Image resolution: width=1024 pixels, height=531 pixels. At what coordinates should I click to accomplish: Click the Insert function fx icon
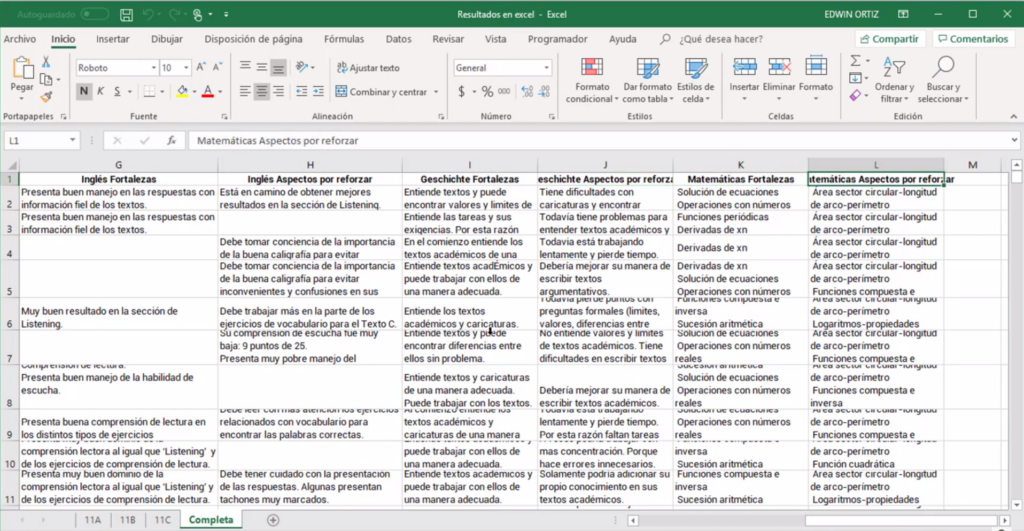click(171, 140)
